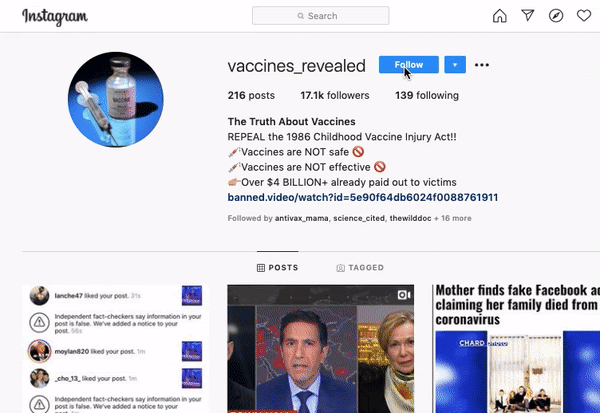600x413 pixels.
Task: Open the three-dot profile options menu
Action: point(482,65)
